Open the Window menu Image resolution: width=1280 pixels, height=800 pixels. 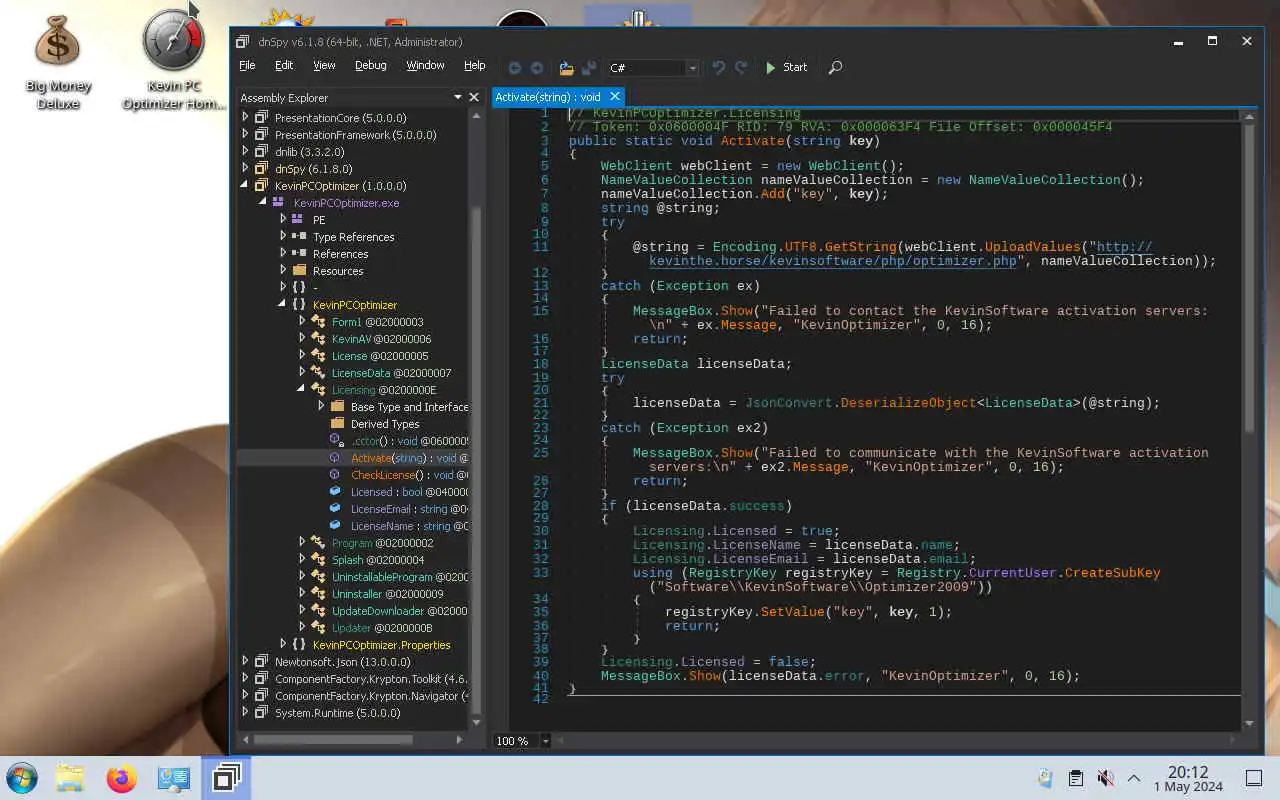tap(425, 65)
